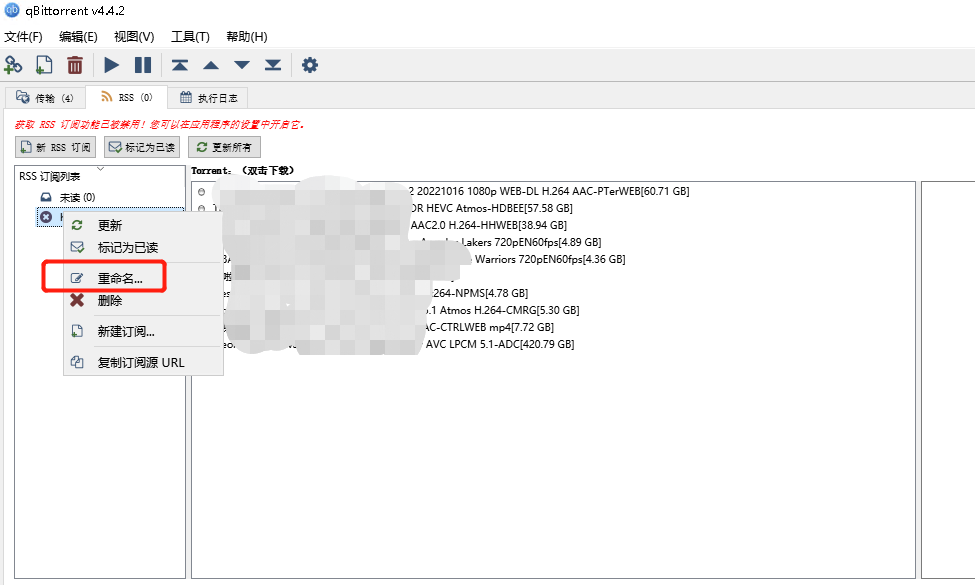Viewport: 975px width, 585px height.
Task: Open the 工具(T) menu
Action: (x=190, y=37)
